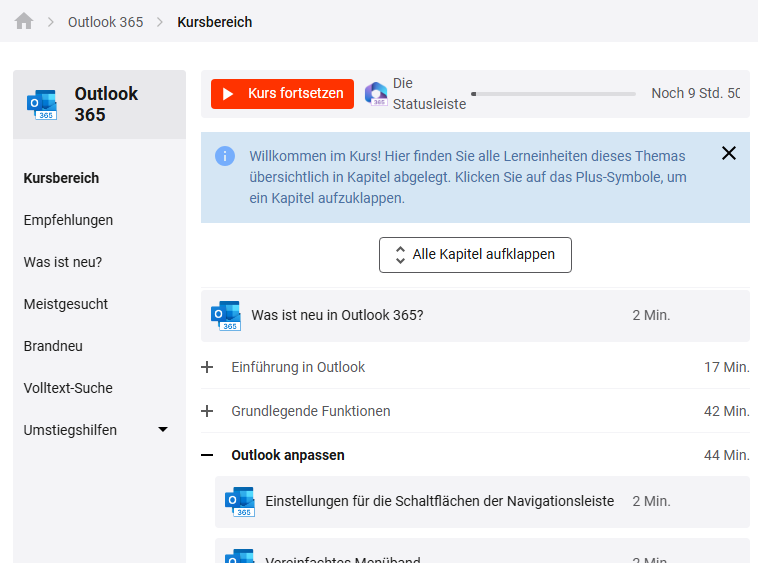Screen dimensions: 758x563
Task: Select Kursbereich in the sidebar menu
Action: (x=61, y=178)
